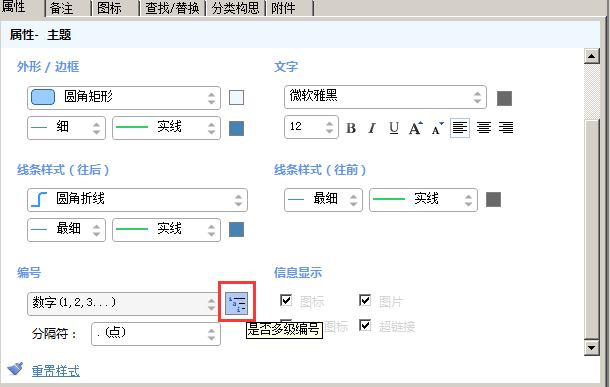Toggle the 图标 display checkbox
This screenshot has height=387, width=610.
(286, 300)
